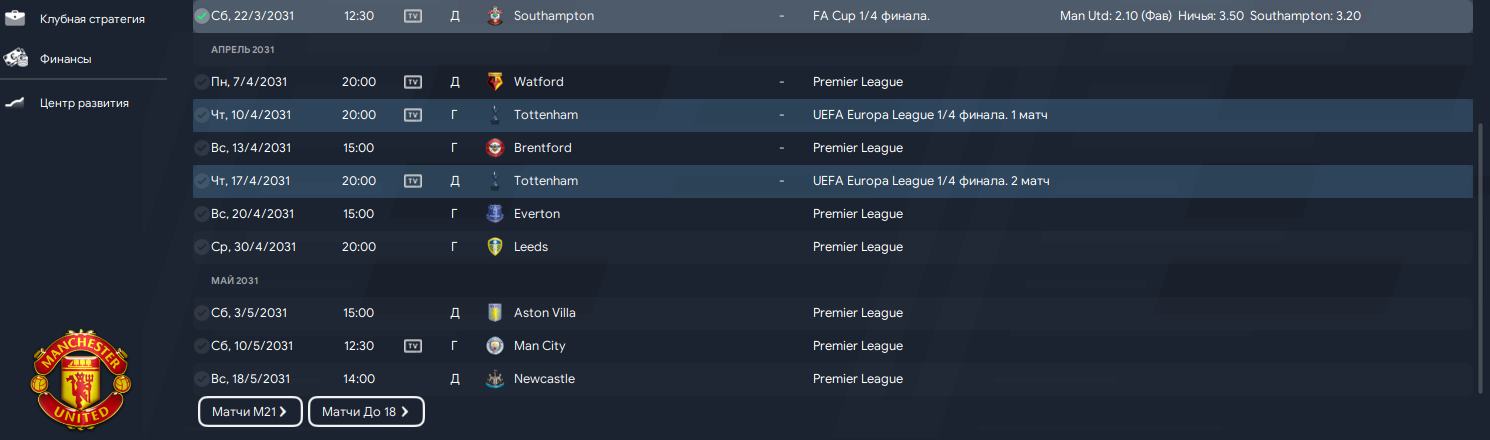Click the Leeds team name link
Image resolution: width=1490 pixels, height=440 pixels.
pyautogui.click(x=531, y=247)
